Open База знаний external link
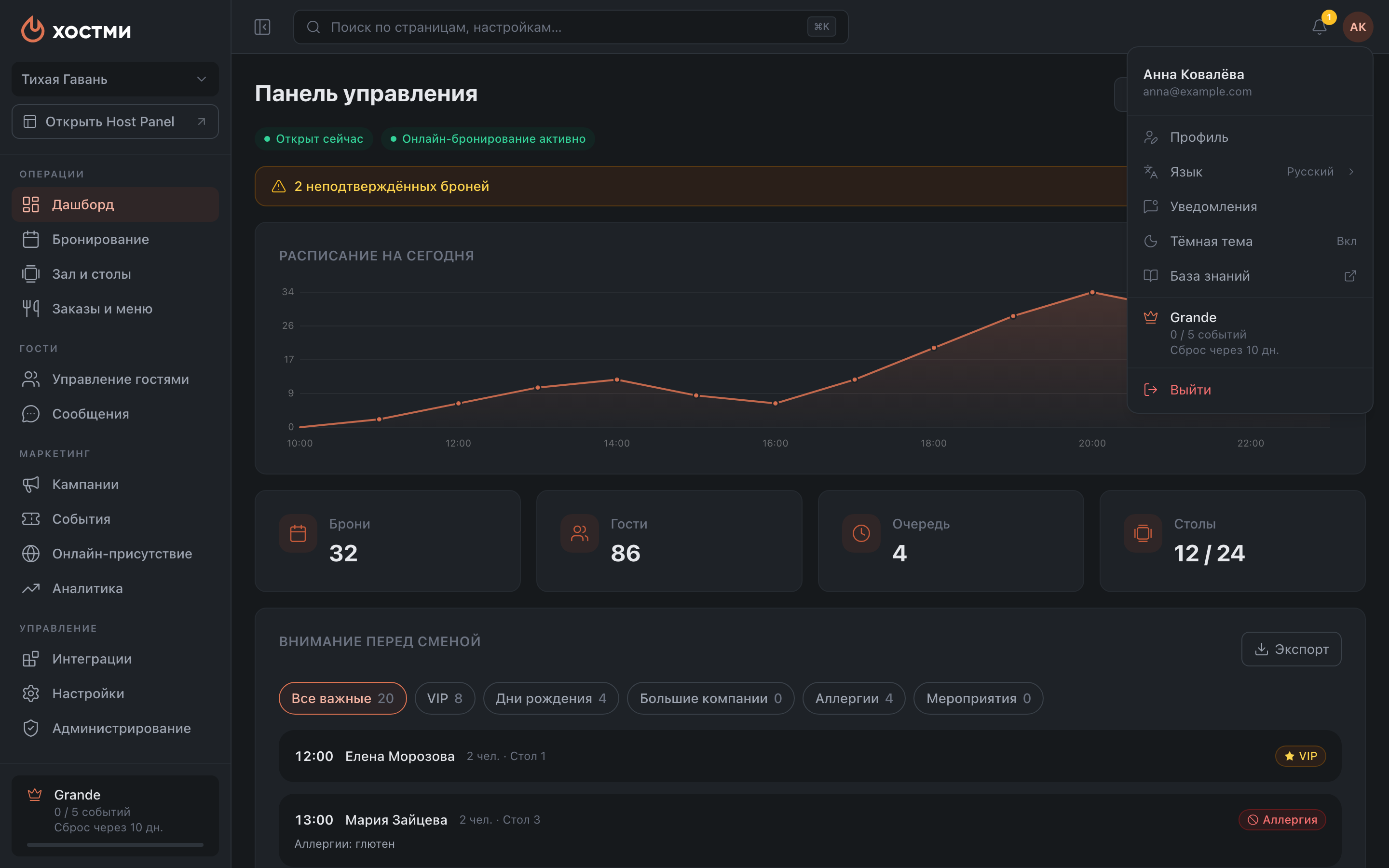 [1250, 276]
